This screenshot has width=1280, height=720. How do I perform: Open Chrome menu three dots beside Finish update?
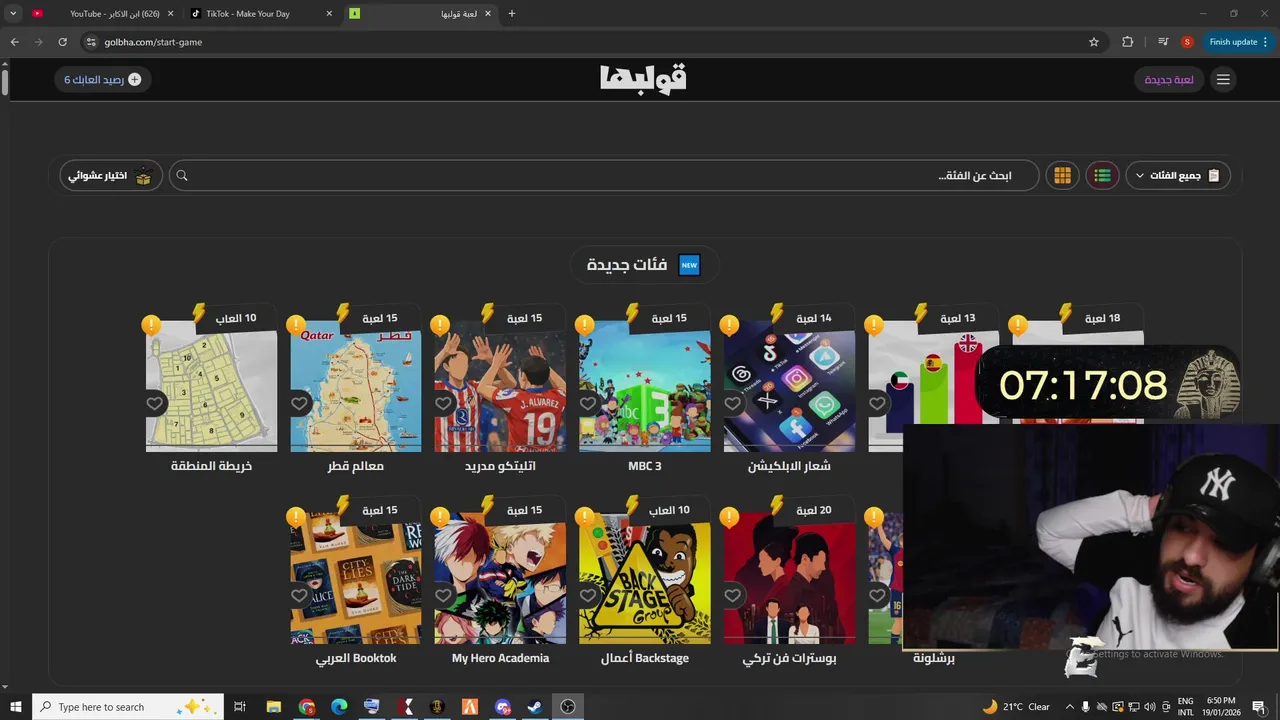pos(1265,42)
